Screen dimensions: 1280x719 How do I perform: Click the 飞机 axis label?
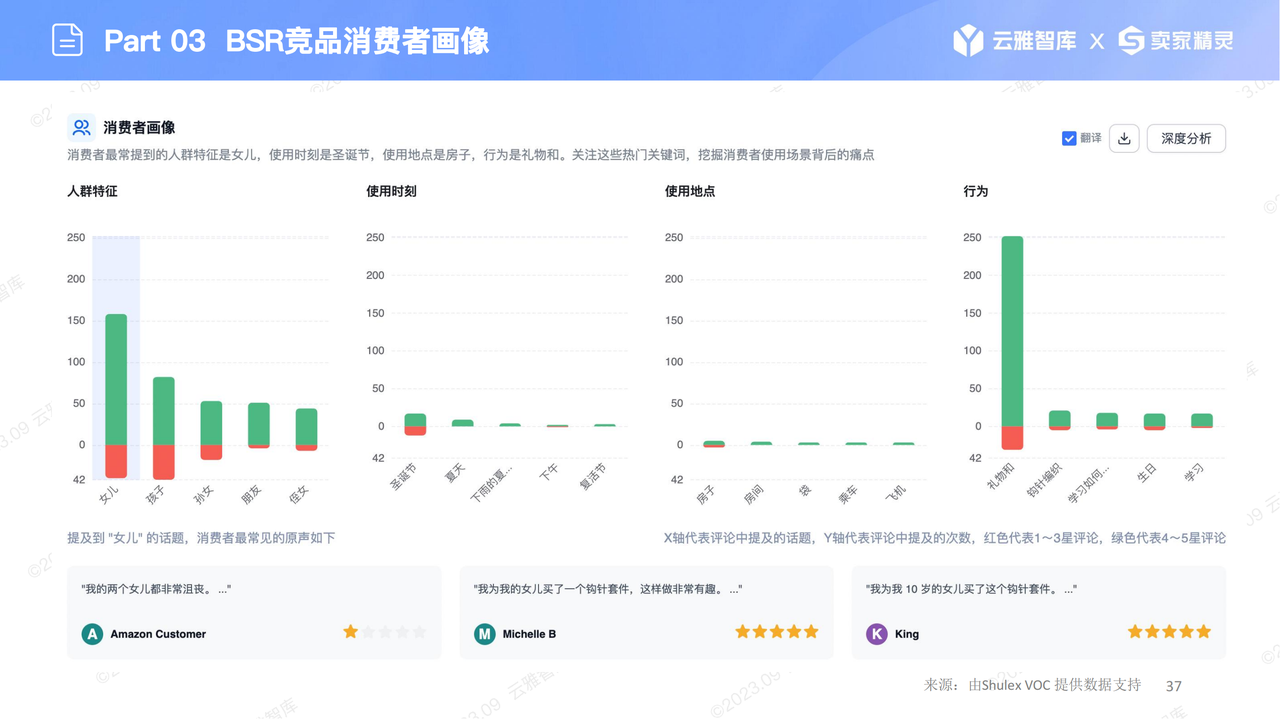point(896,494)
